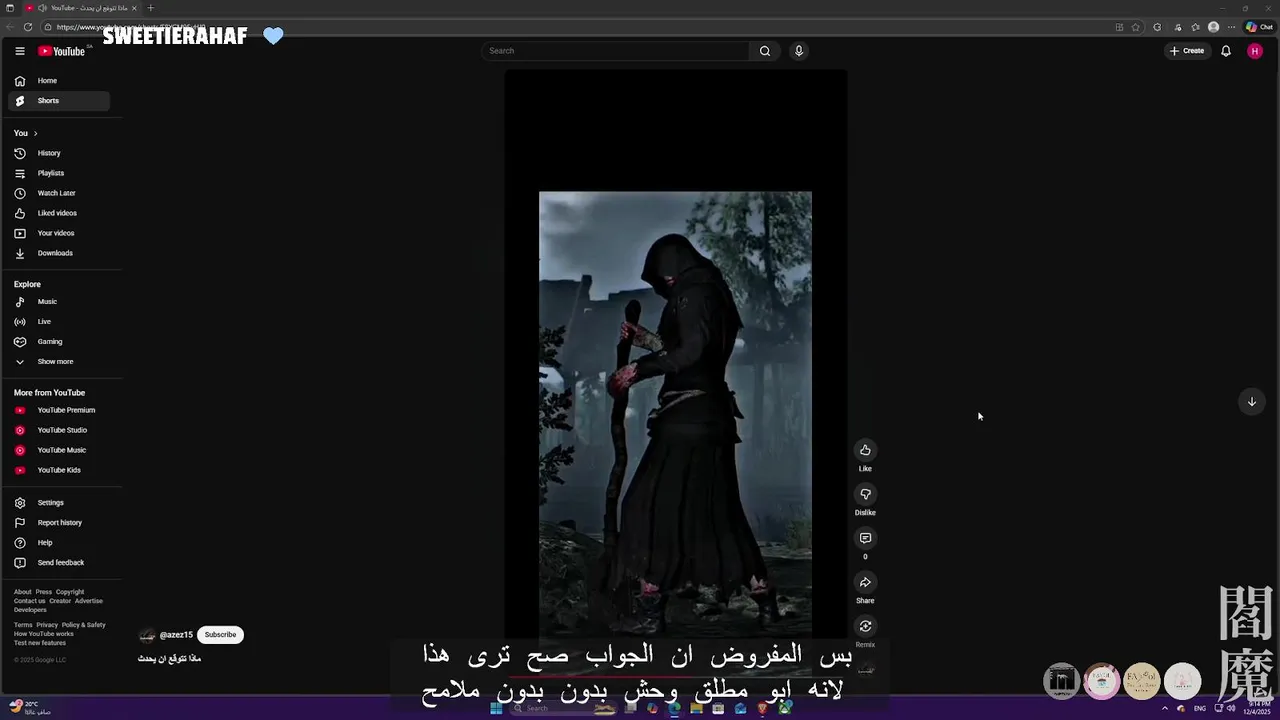Reload the page with the browser refresh button
The width and height of the screenshot is (1280, 720).
click(x=27, y=27)
